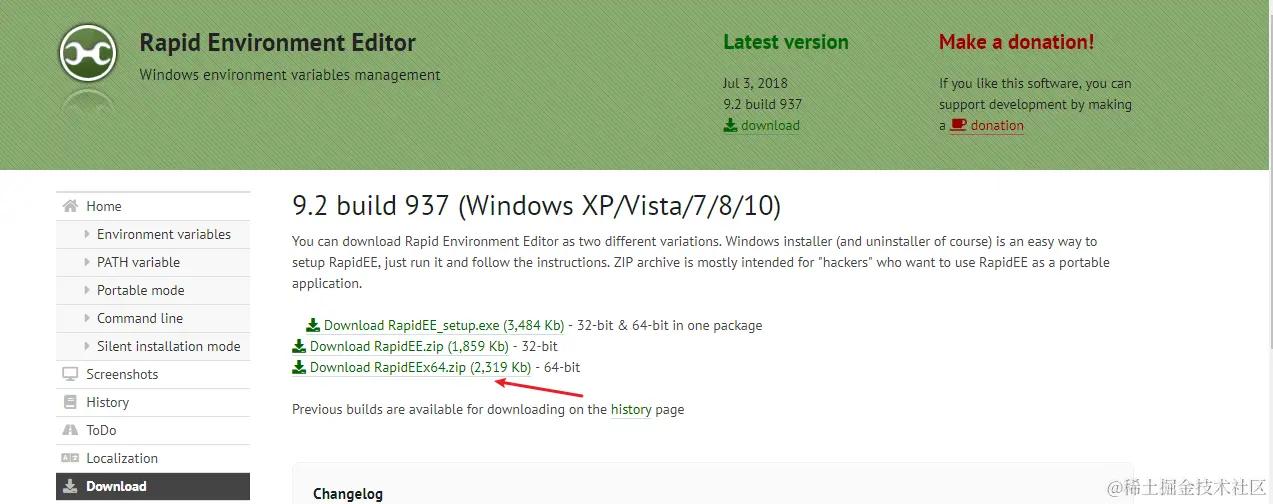The width and height of the screenshot is (1273, 504).
Task: Click the language icon beside Localization
Action: point(70,458)
